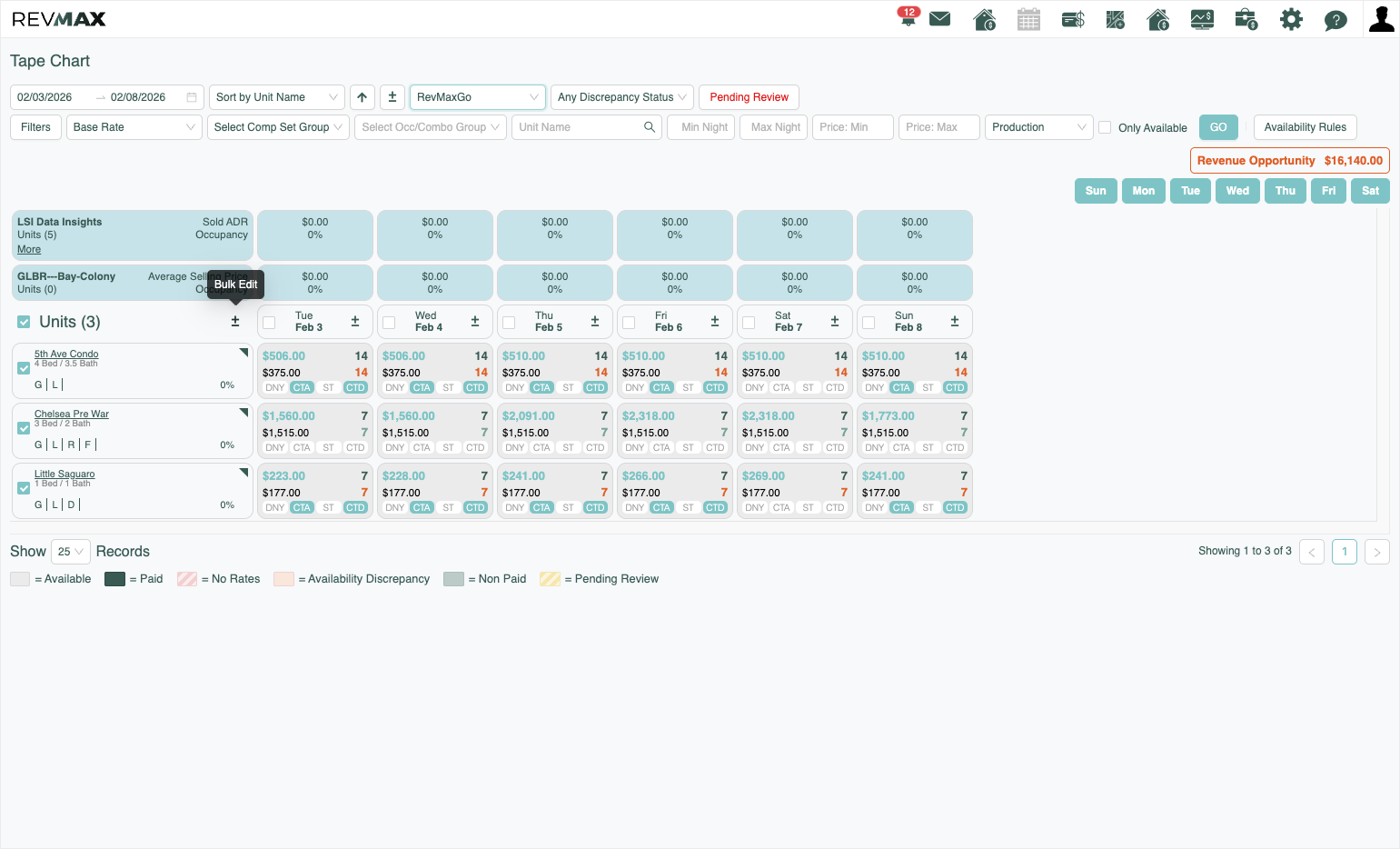
Task: Click the GO button
Action: pyautogui.click(x=1218, y=127)
